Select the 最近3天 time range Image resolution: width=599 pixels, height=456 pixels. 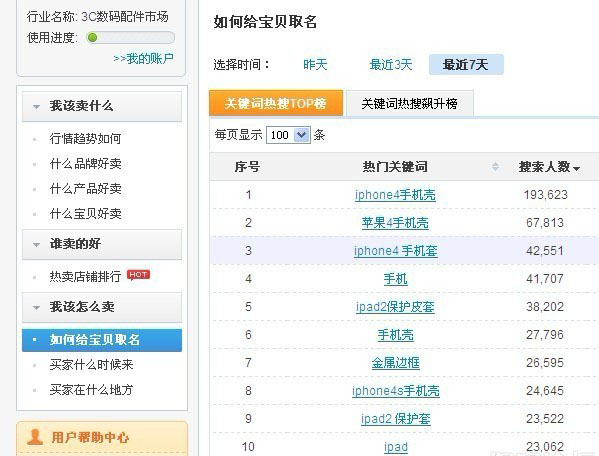(391, 65)
